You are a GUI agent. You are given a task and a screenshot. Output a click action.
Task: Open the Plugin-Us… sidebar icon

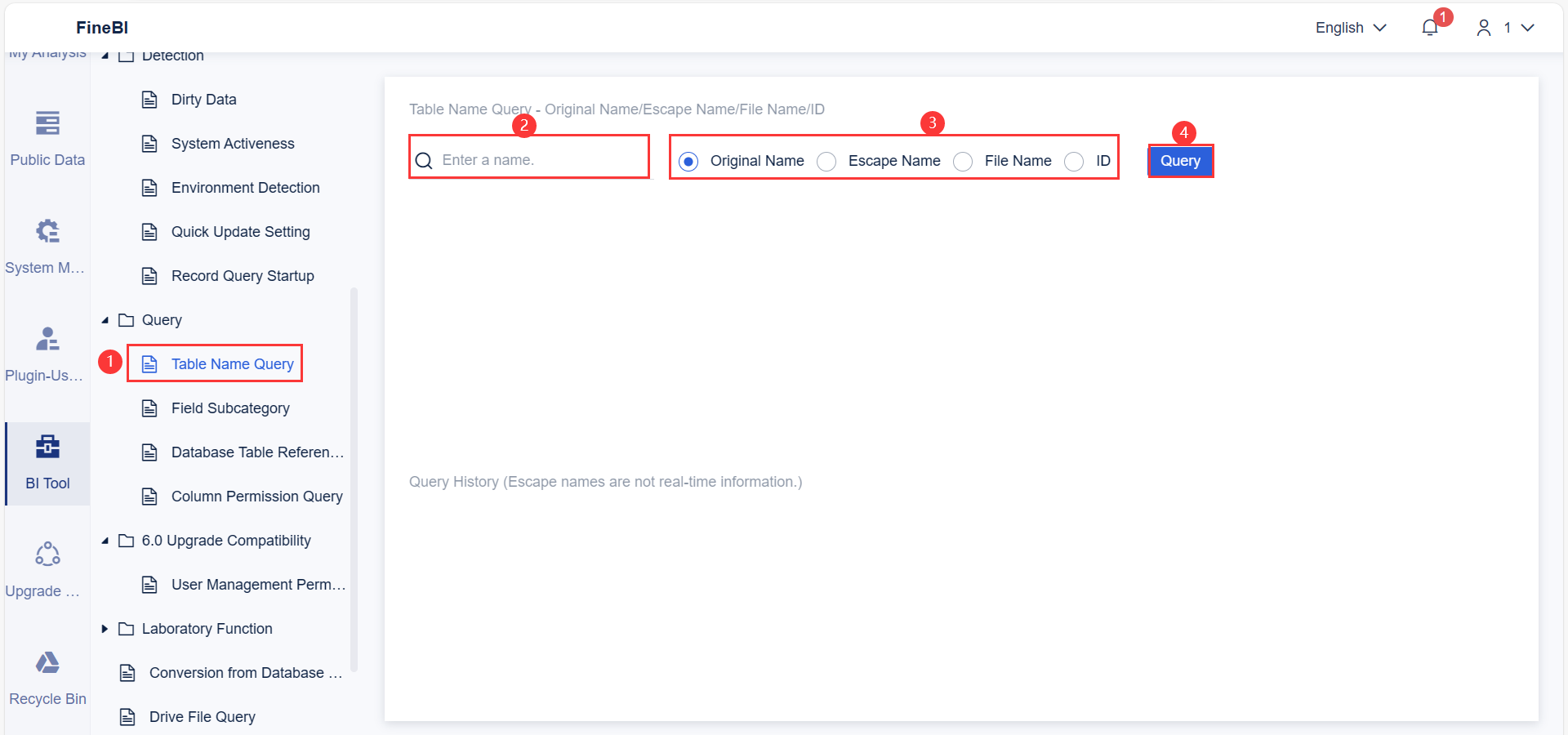pos(47,339)
